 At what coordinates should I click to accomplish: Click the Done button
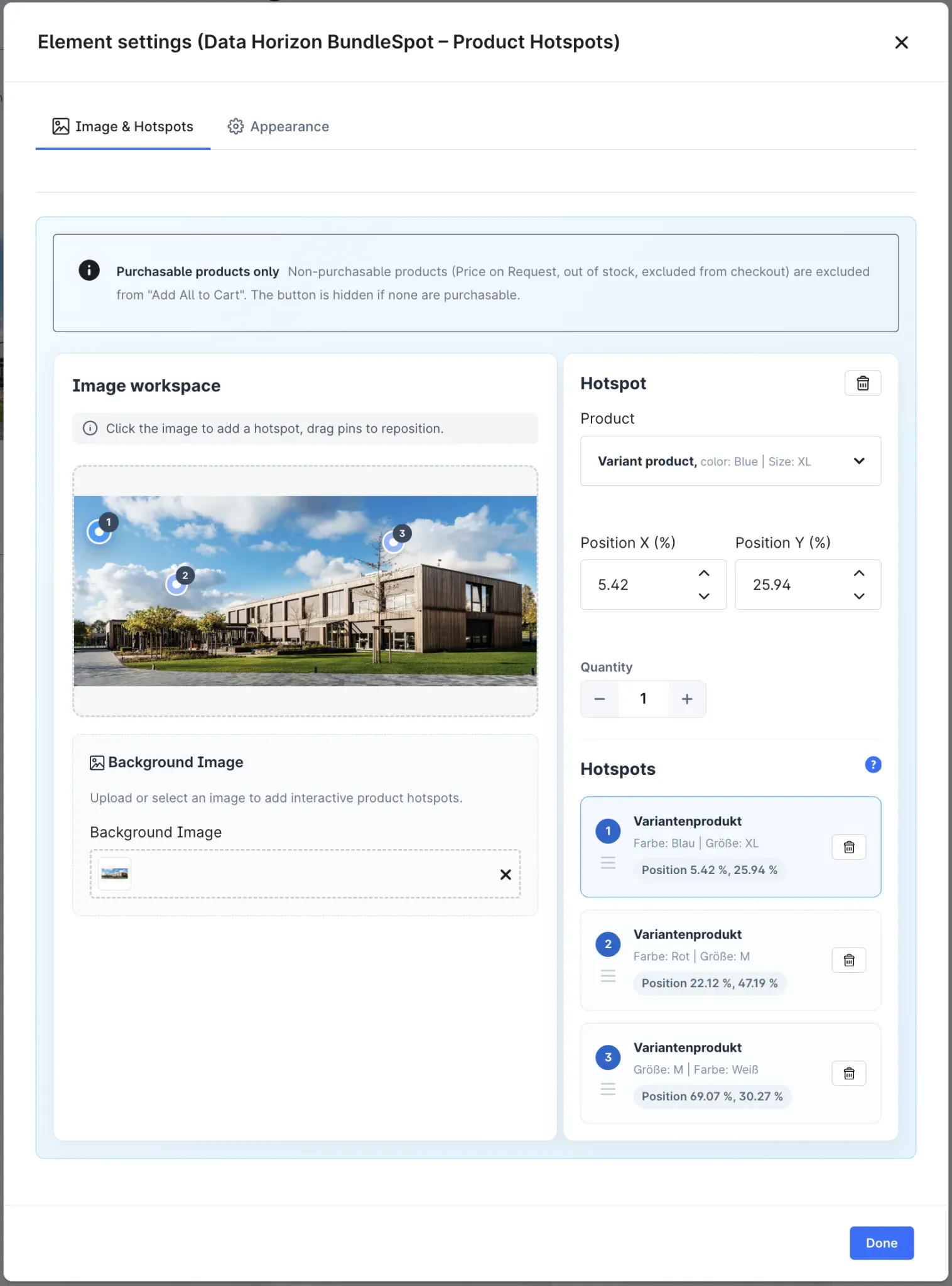[x=882, y=1243]
